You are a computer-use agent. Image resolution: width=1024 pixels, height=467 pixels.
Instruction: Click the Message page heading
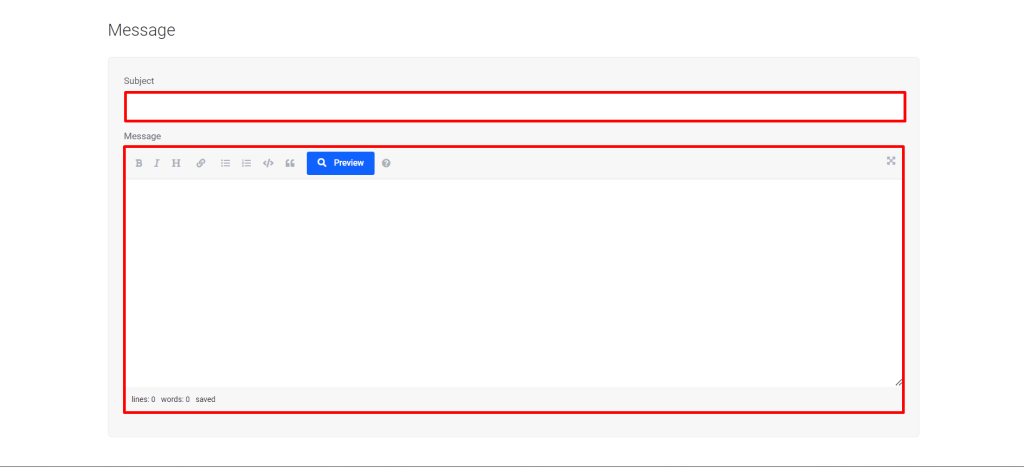[x=142, y=30]
